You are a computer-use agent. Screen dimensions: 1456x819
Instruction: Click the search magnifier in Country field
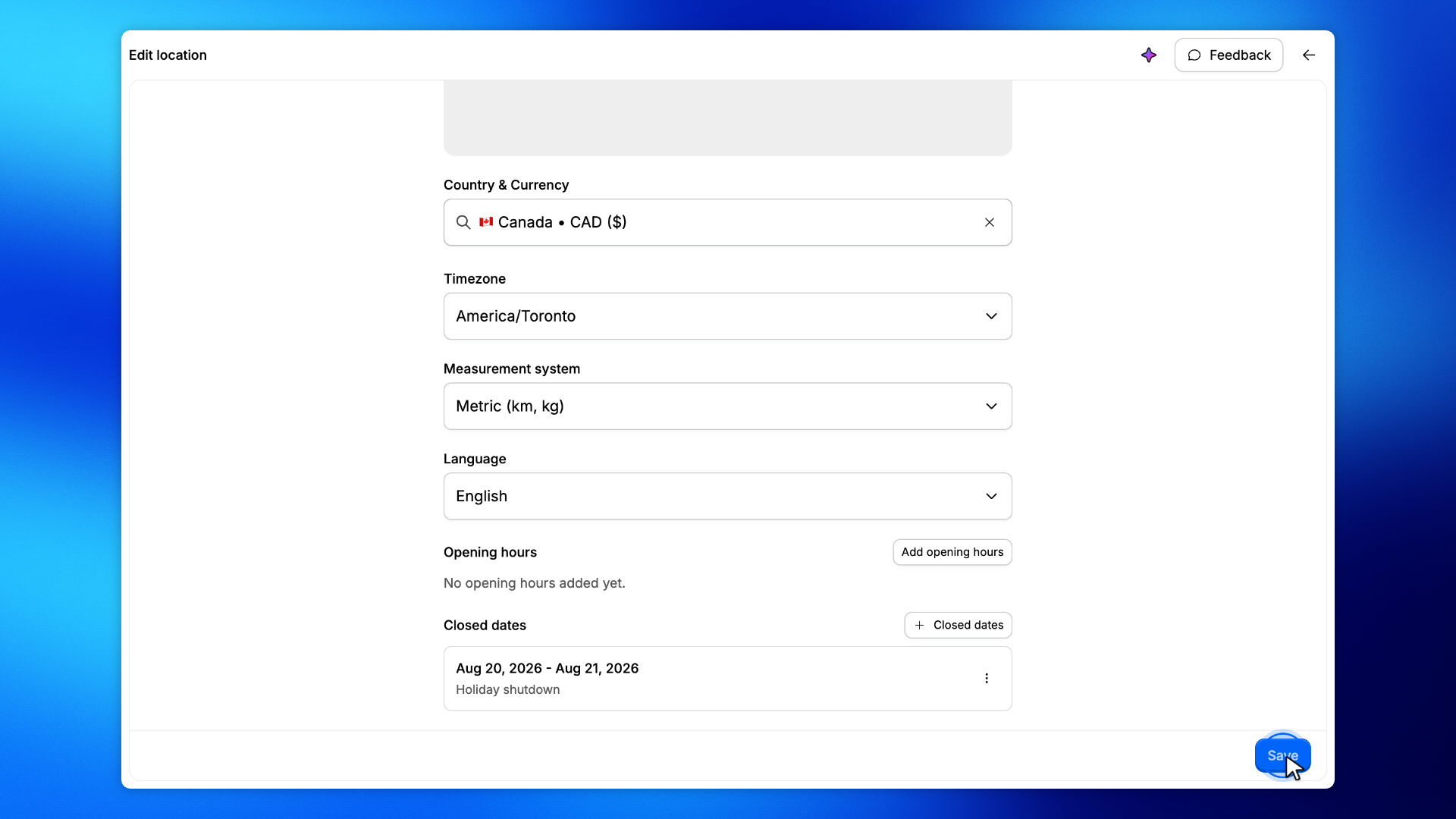463,222
